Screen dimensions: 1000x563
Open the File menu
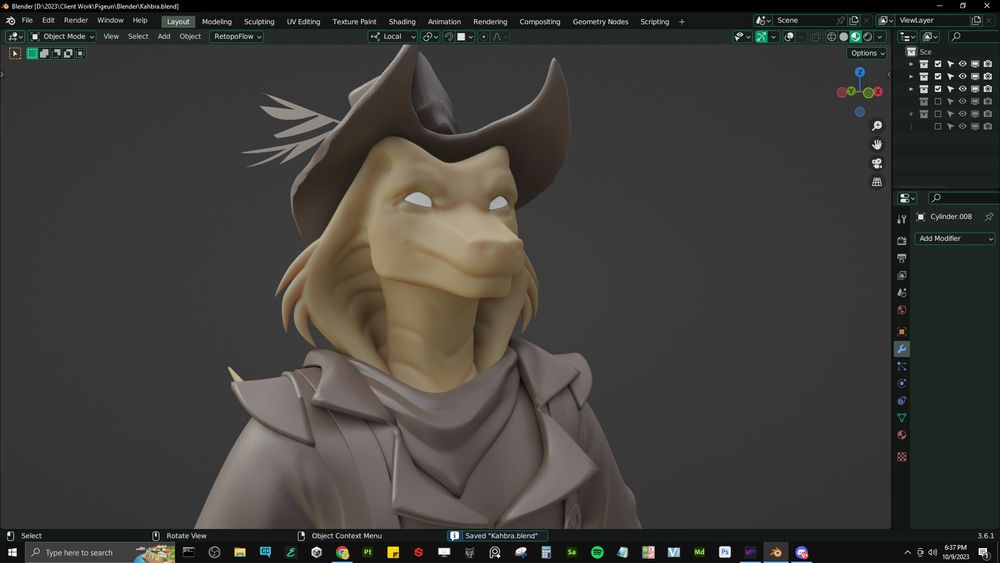(x=27, y=20)
